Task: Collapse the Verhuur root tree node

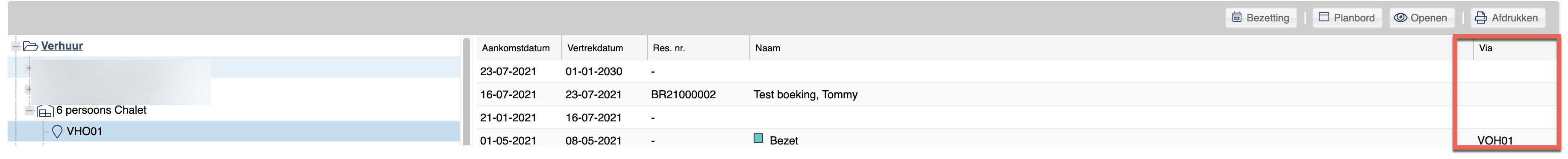Action: [16, 46]
